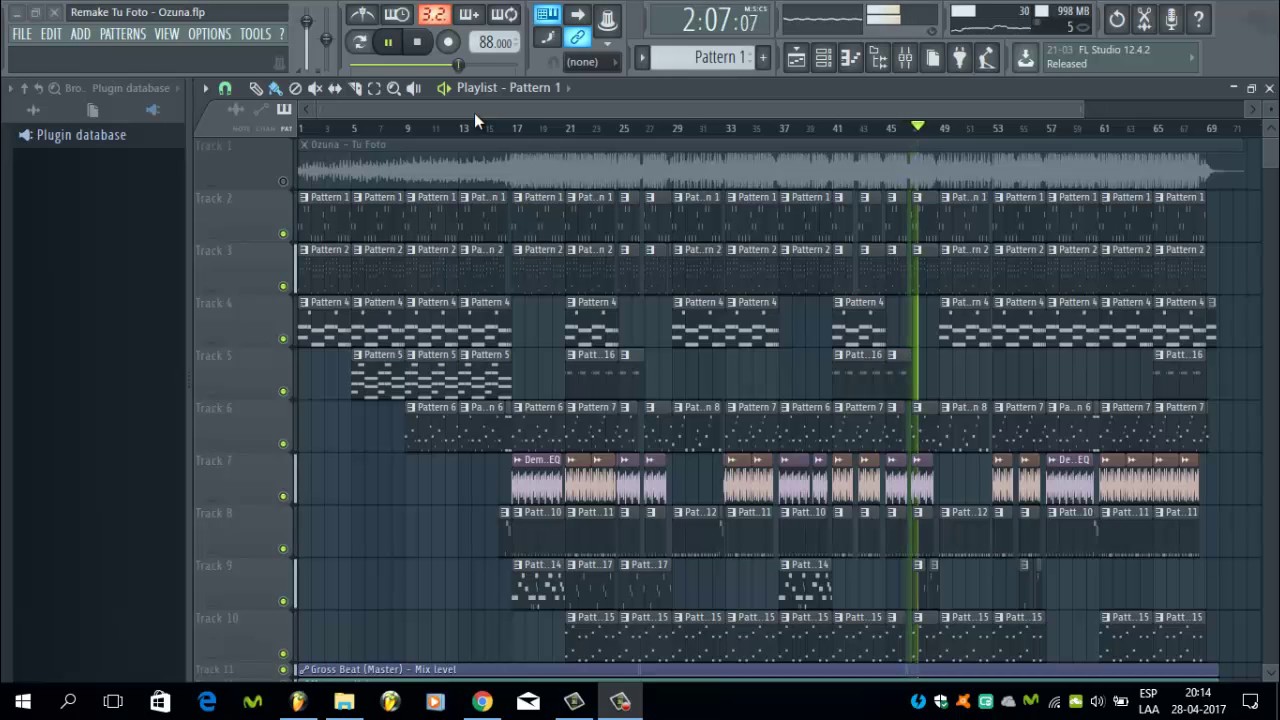Click the playlist playhead marker
Image resolution: width=1280 pixels, height=720 pixels.
(x=918, y=126)
